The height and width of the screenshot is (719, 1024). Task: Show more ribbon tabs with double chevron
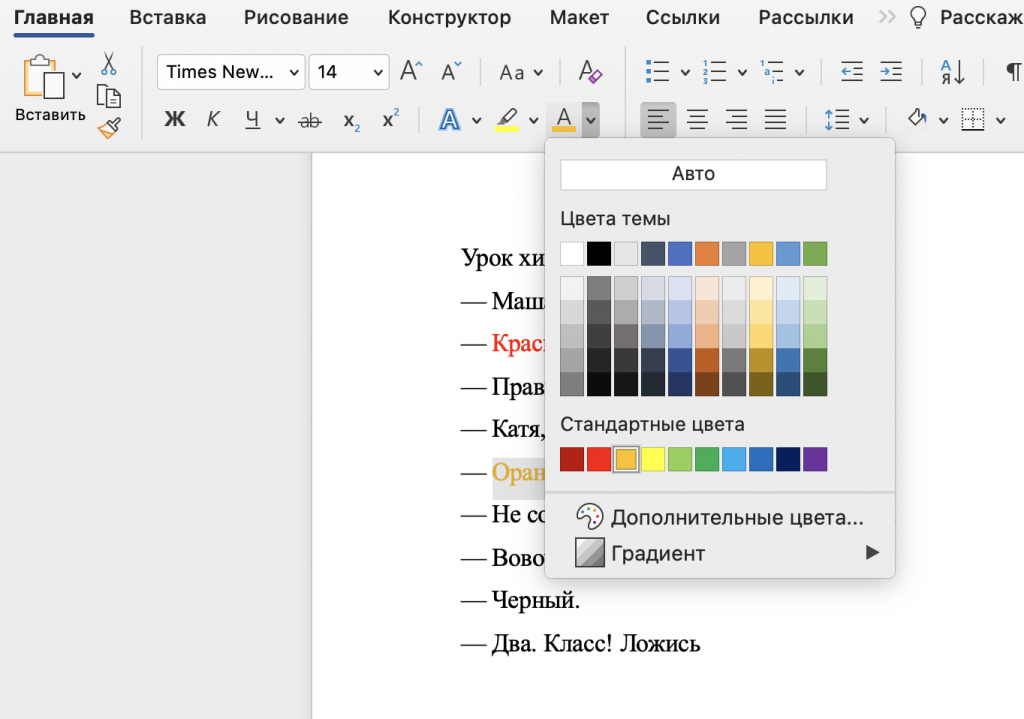coord(887,17)
